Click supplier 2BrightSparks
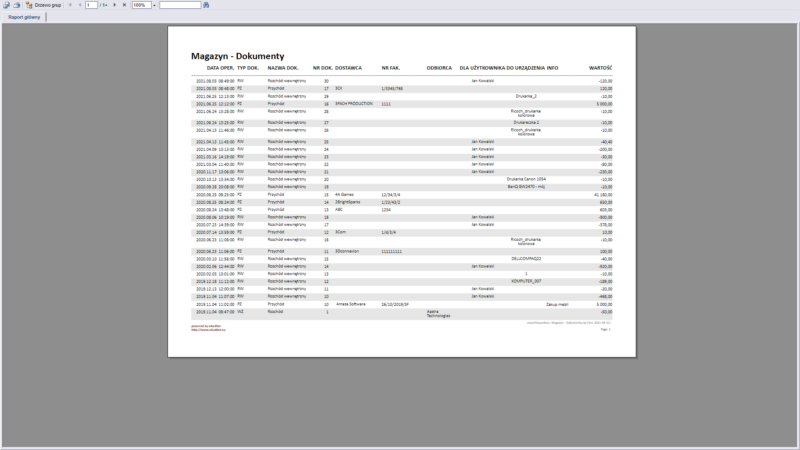The image size is (800, 450). tap(347, 202)
